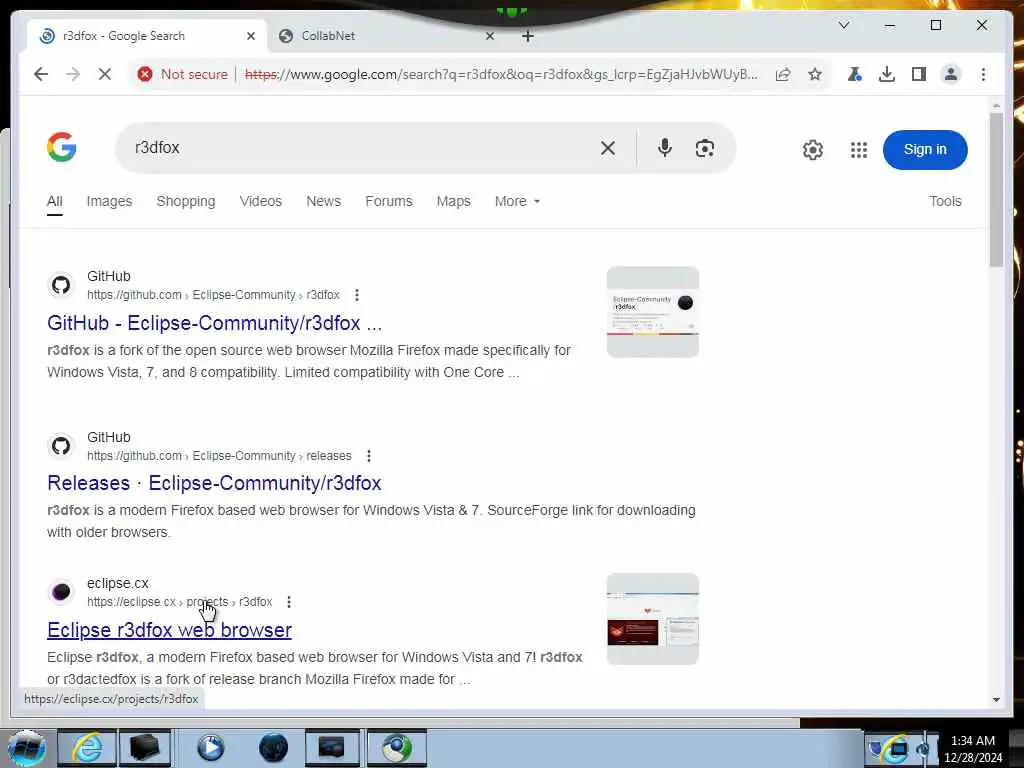Open options for GitHub releases result
1024x768 pixels.
pyautogui.click(x=369, y=456)
